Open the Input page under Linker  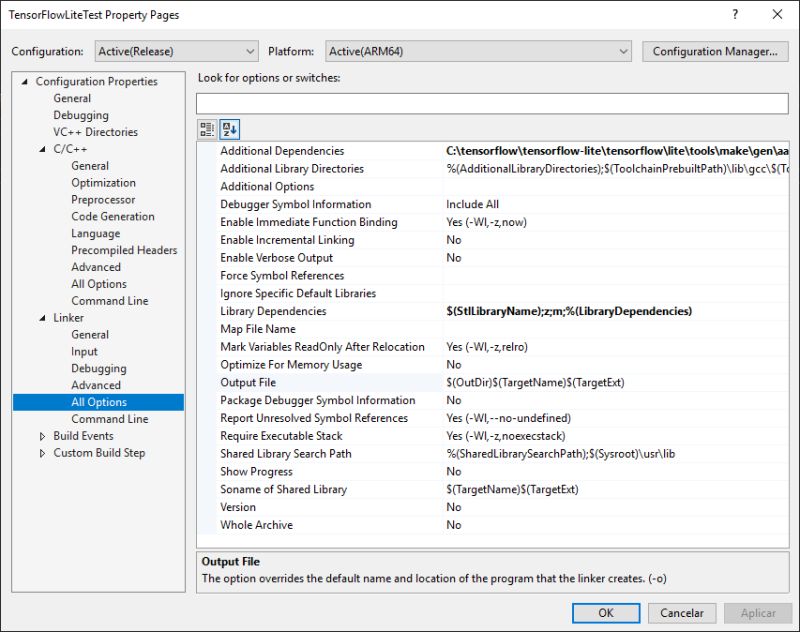point(85,351)
